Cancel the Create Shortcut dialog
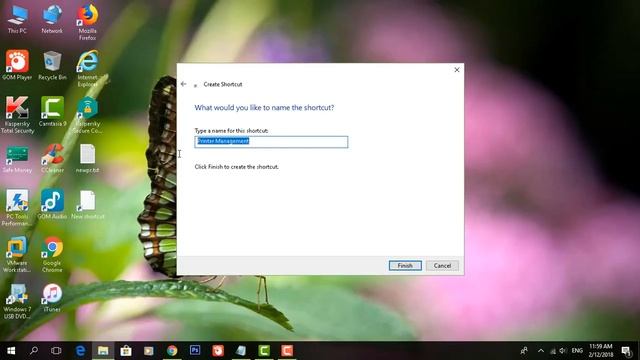 [x=442, y=265]
